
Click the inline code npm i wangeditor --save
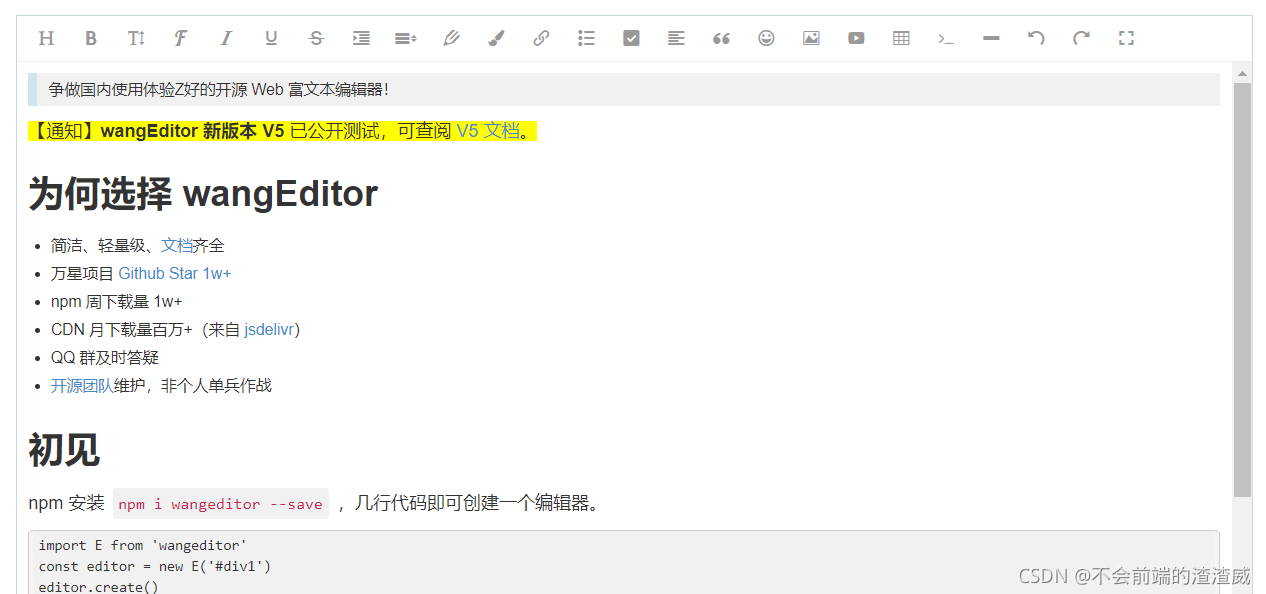click(x=221, y=504)
